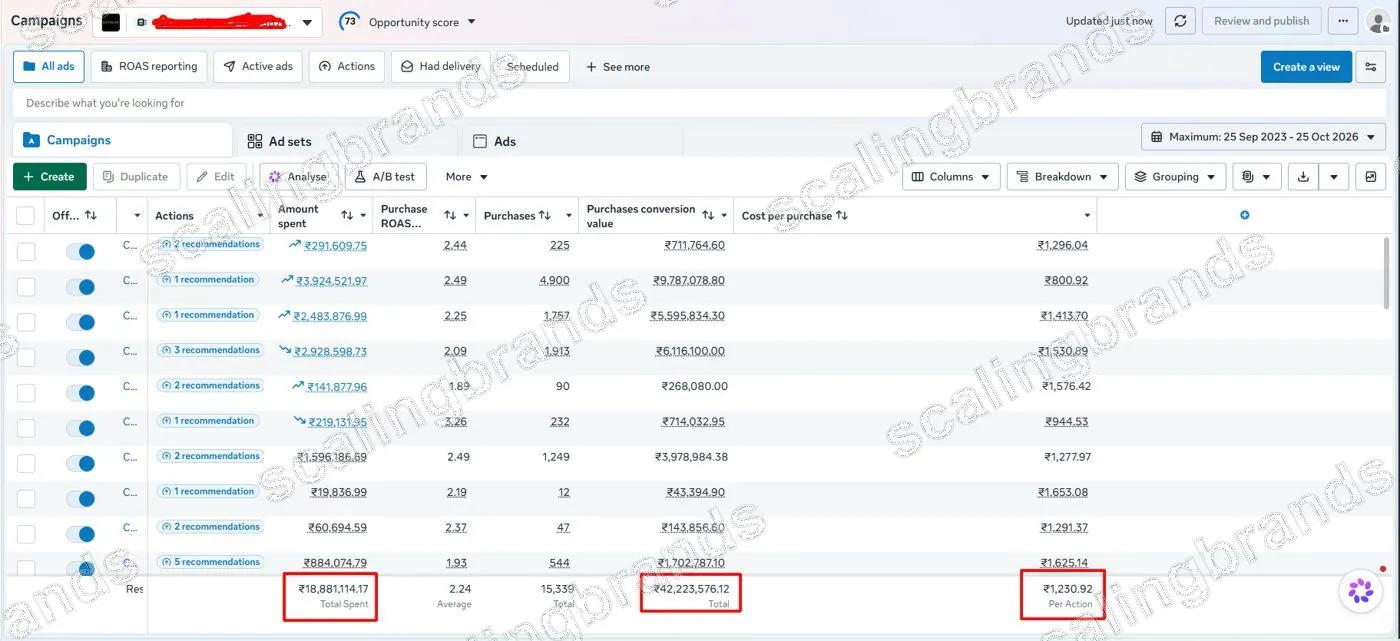This screenshot has height=641, width=1400.
Task: Switch to Active ads view
Action: coord(258,67)
